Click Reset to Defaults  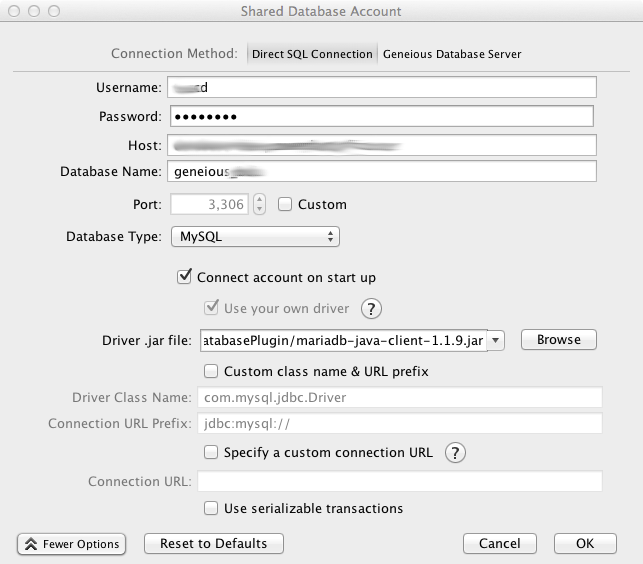213,544
